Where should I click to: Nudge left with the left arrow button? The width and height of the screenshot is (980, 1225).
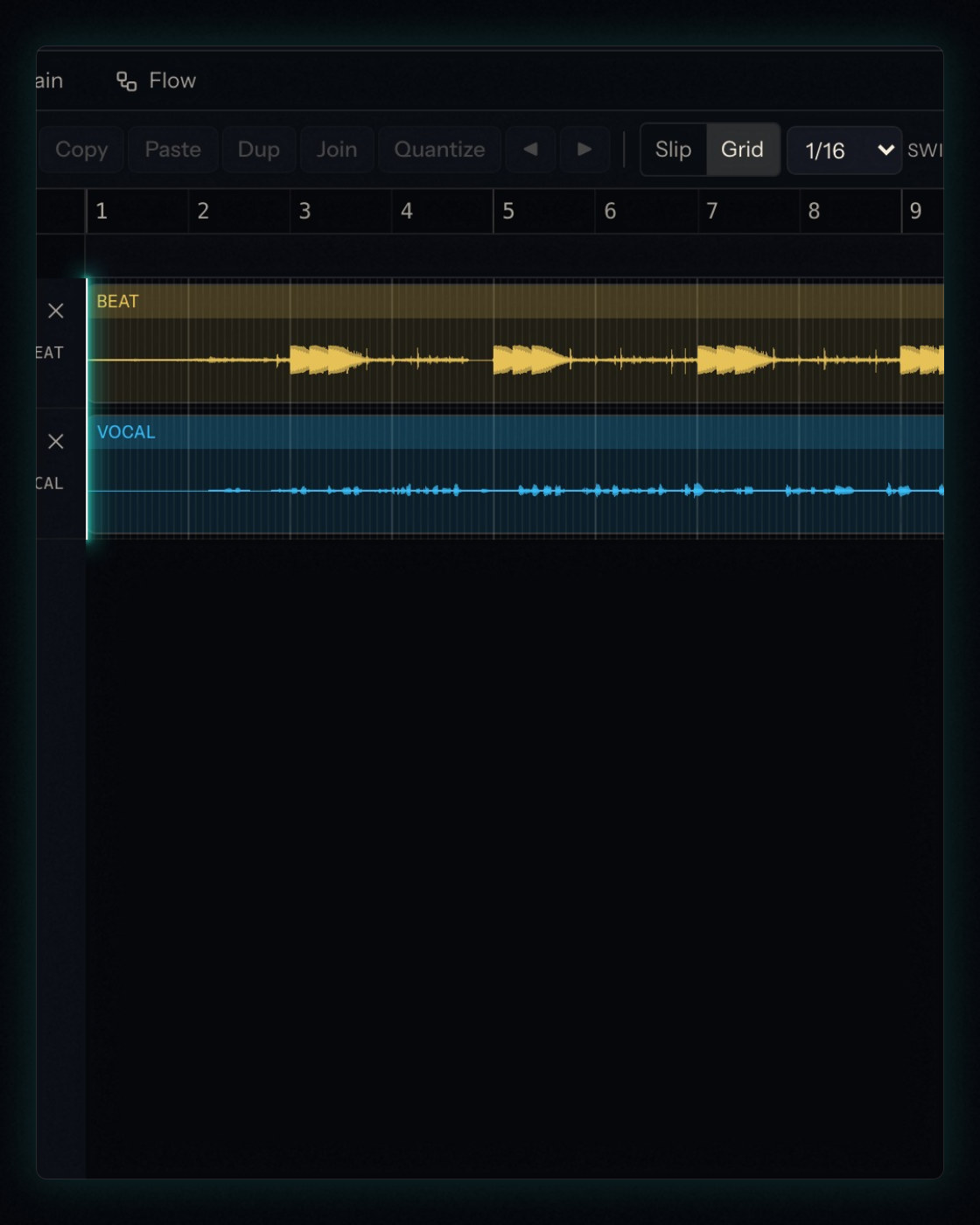[x=530, y=150]
